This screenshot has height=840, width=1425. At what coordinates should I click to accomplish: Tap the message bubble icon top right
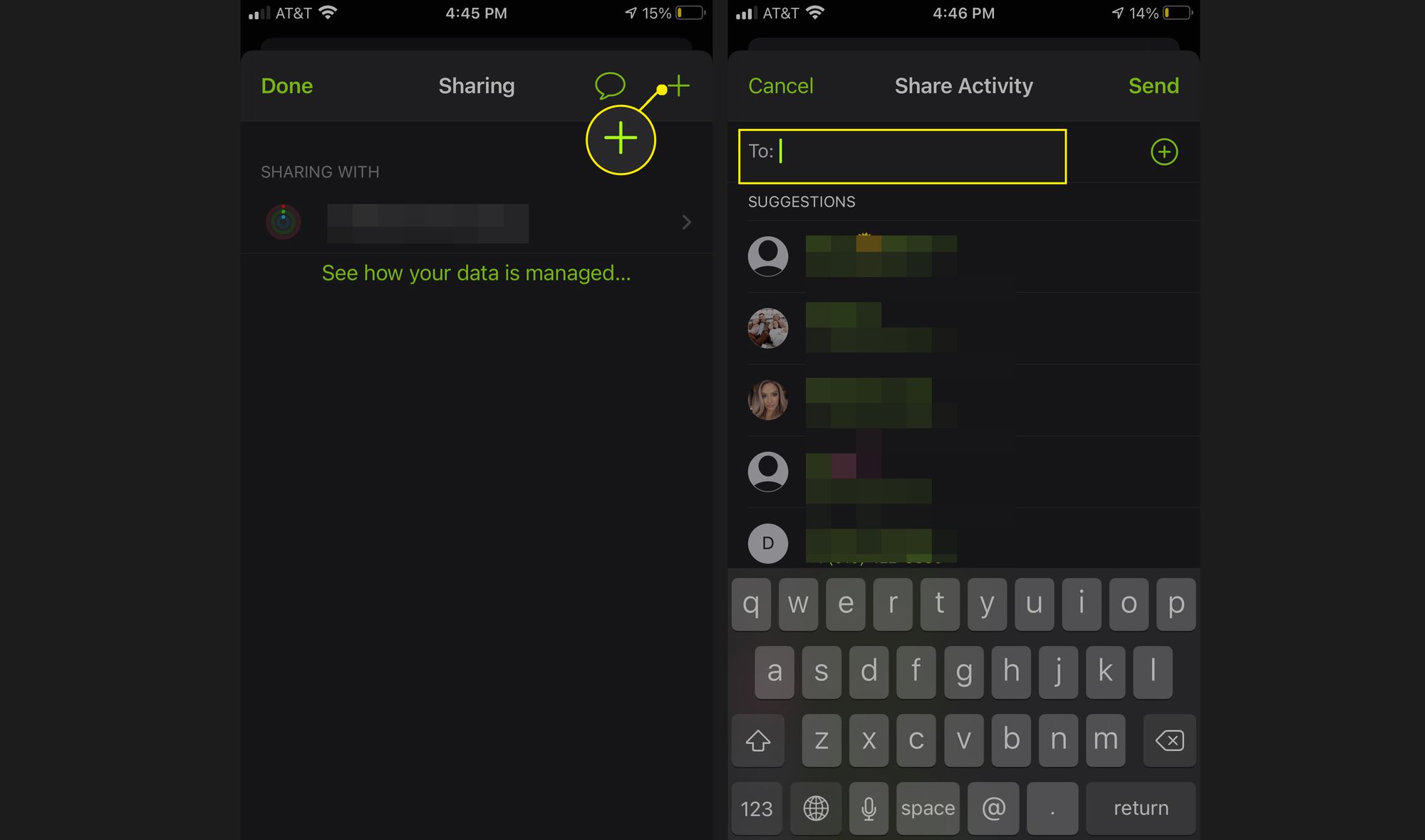[x=612, y=84]
